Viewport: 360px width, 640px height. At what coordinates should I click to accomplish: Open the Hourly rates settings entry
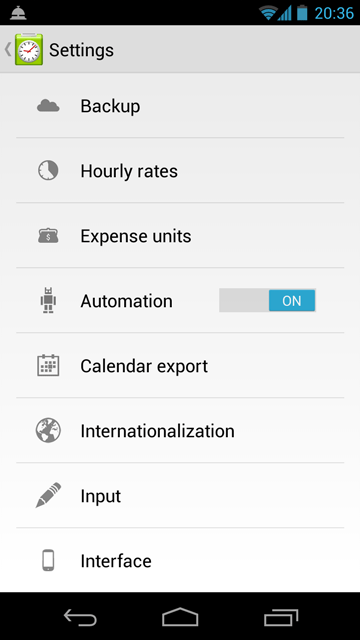point(180,171)
